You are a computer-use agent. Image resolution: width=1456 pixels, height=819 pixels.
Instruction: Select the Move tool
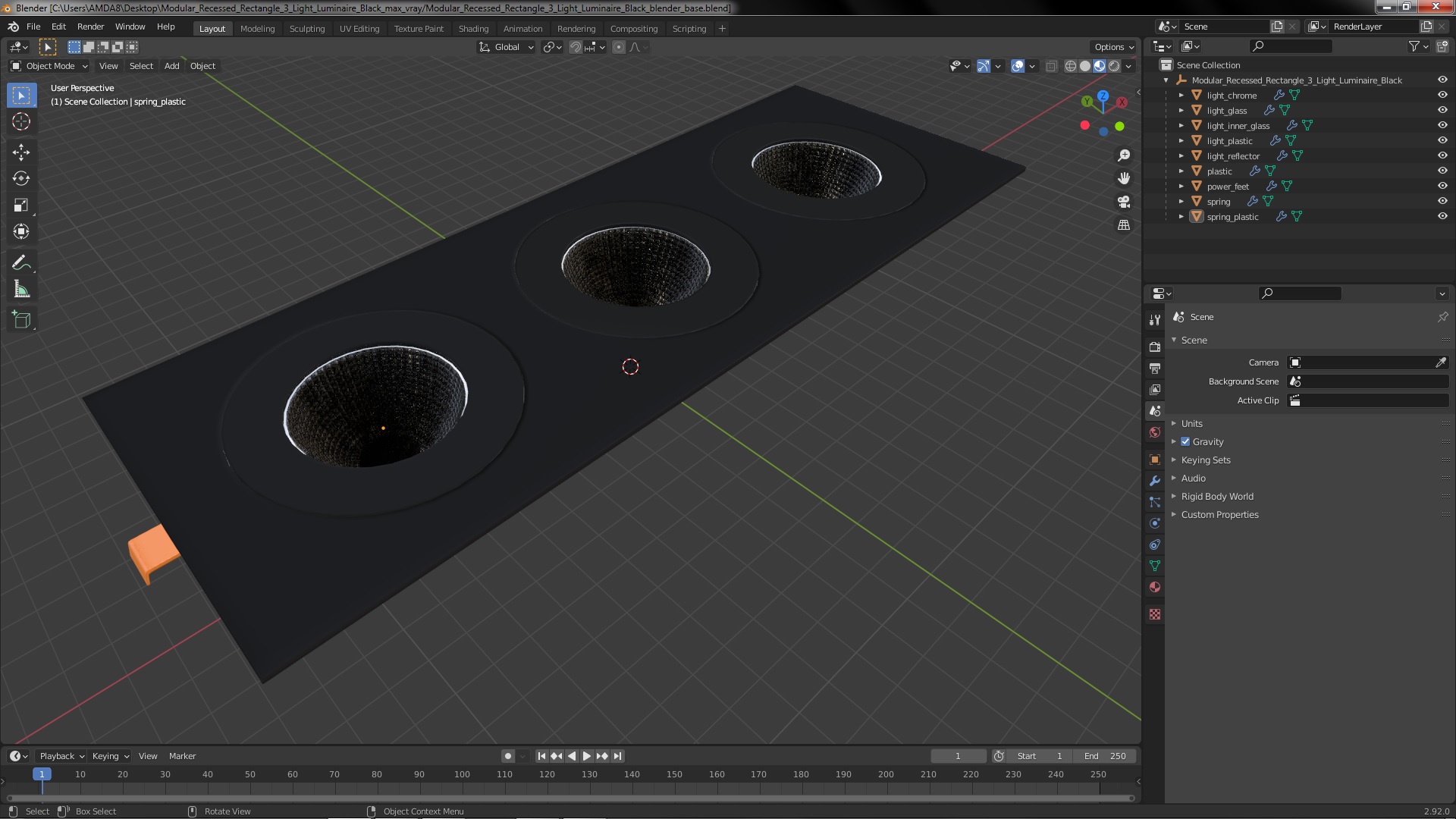21,152
